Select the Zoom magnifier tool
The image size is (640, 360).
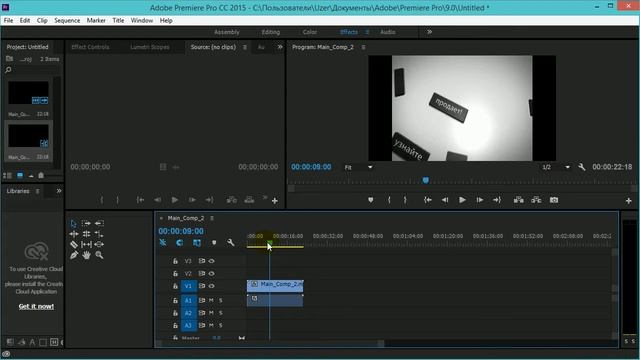99,255
